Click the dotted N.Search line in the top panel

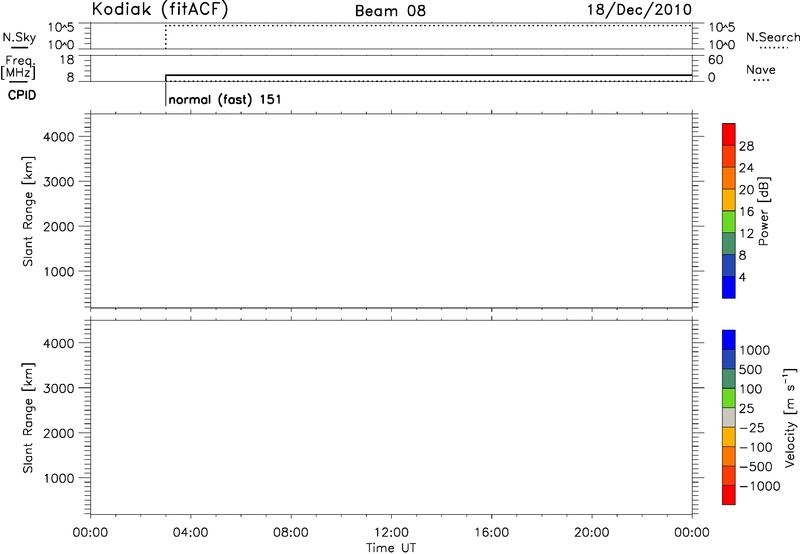pos(429,25)
